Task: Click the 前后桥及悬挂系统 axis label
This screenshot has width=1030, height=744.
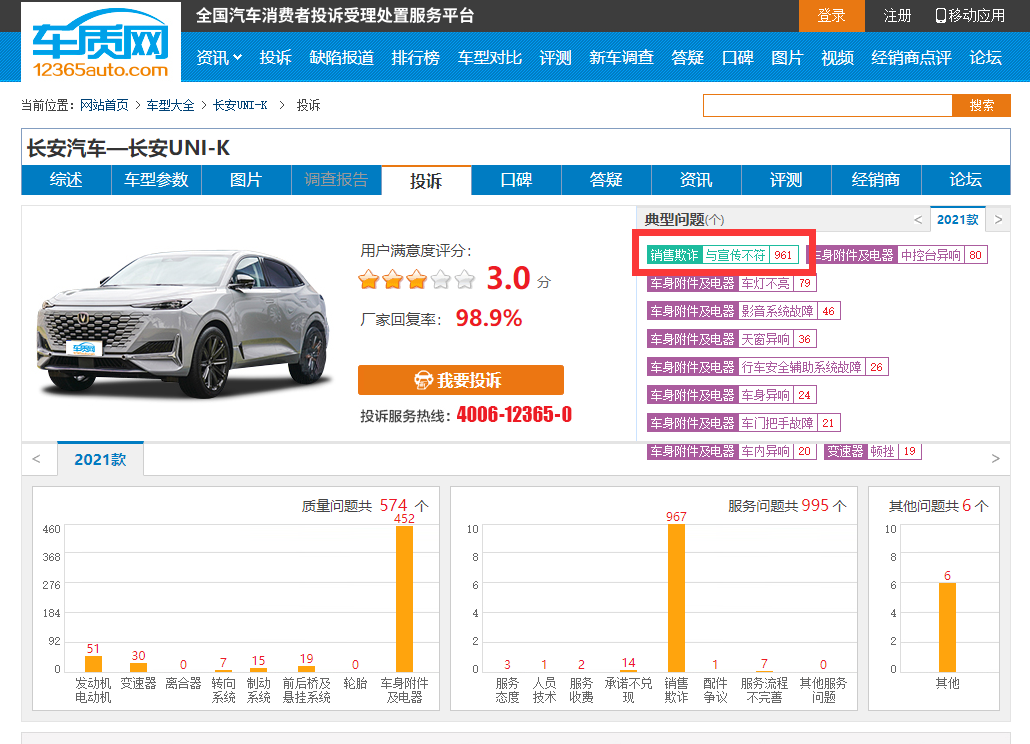Action: (307, 690)
